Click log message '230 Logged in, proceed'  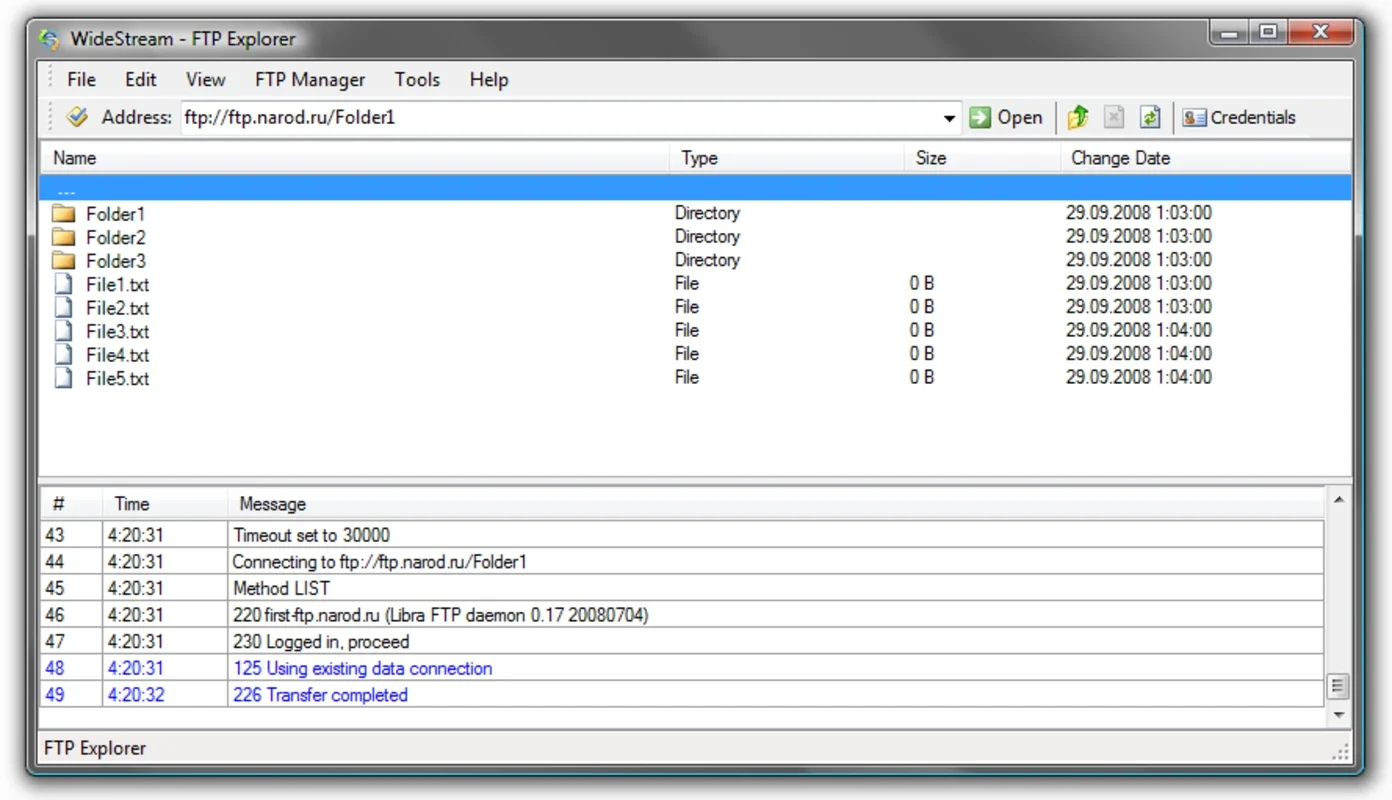pyautogui.click(x=321, y=642)
